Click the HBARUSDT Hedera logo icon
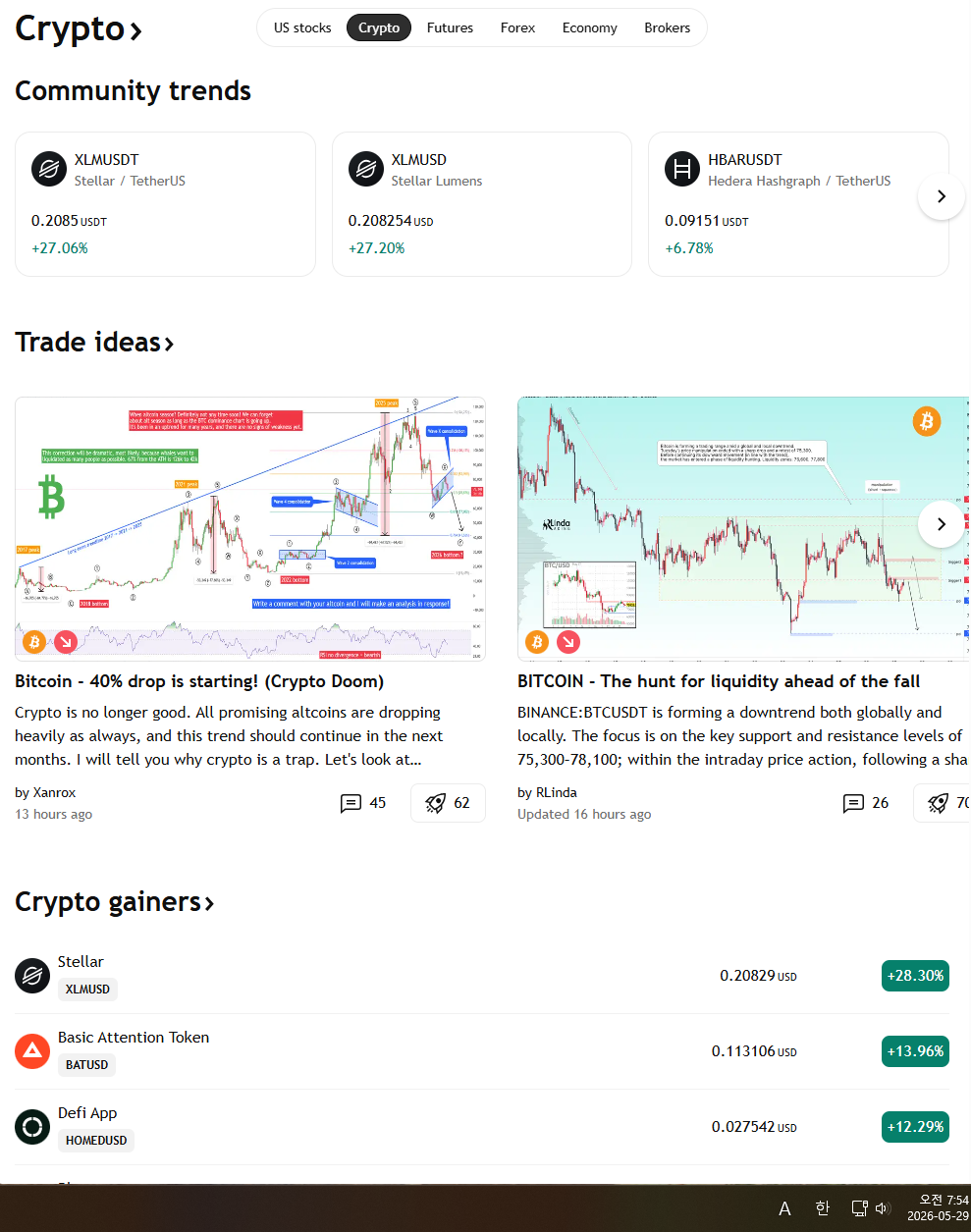Screen dimensions: 971x1232 coord(681,169)
